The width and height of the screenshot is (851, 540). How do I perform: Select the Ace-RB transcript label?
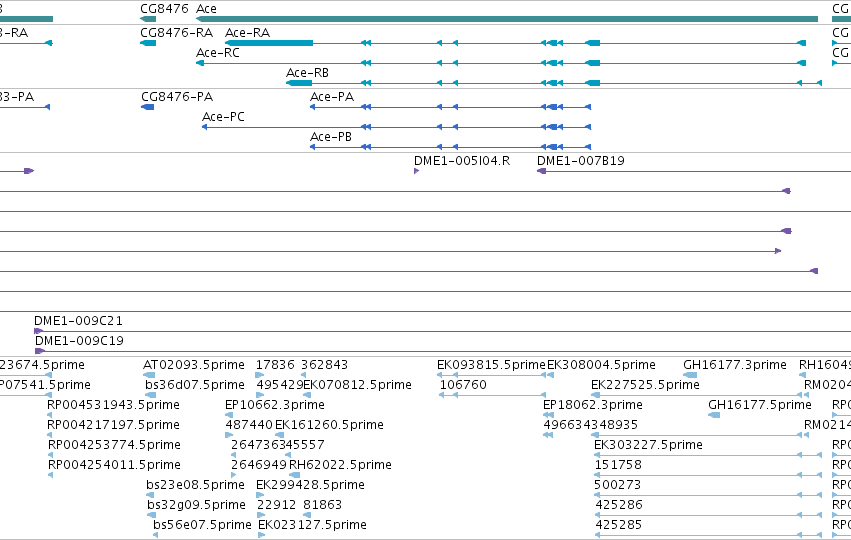tap(307, 73)
